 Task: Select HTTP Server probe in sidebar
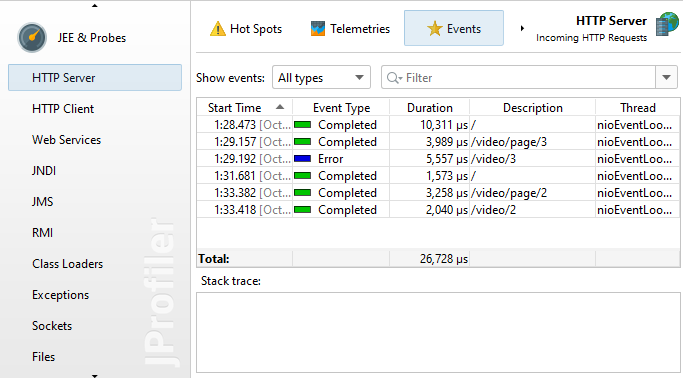pos(95,78)
